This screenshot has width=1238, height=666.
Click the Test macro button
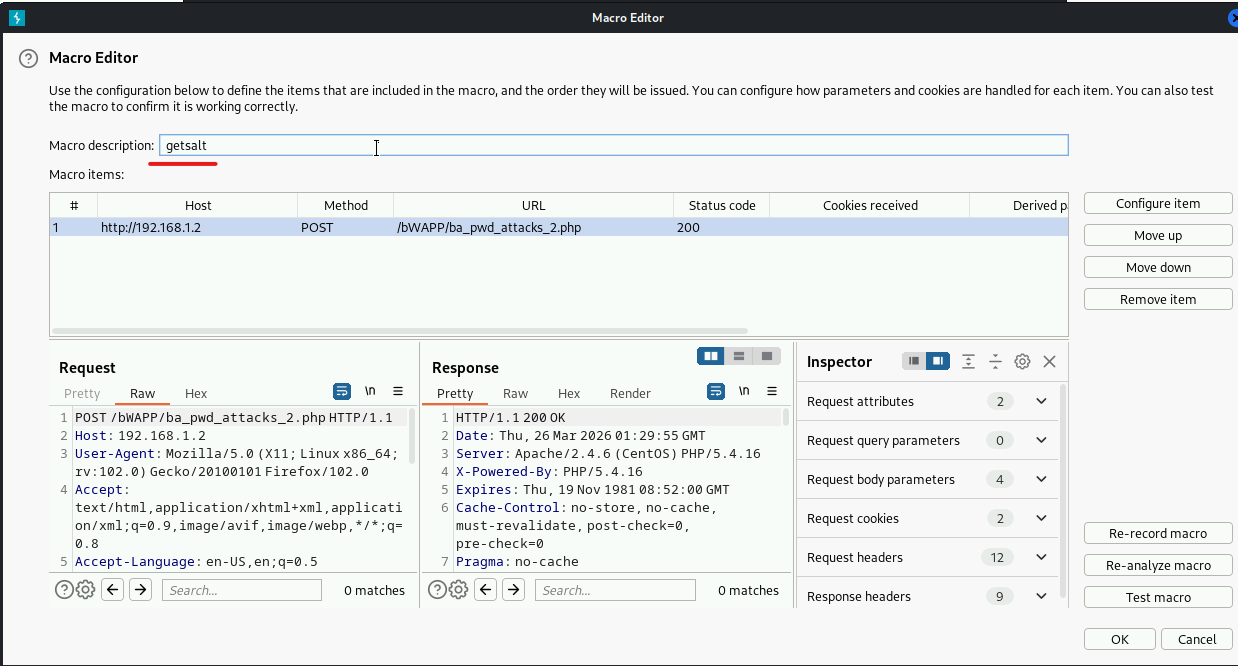1158,597
